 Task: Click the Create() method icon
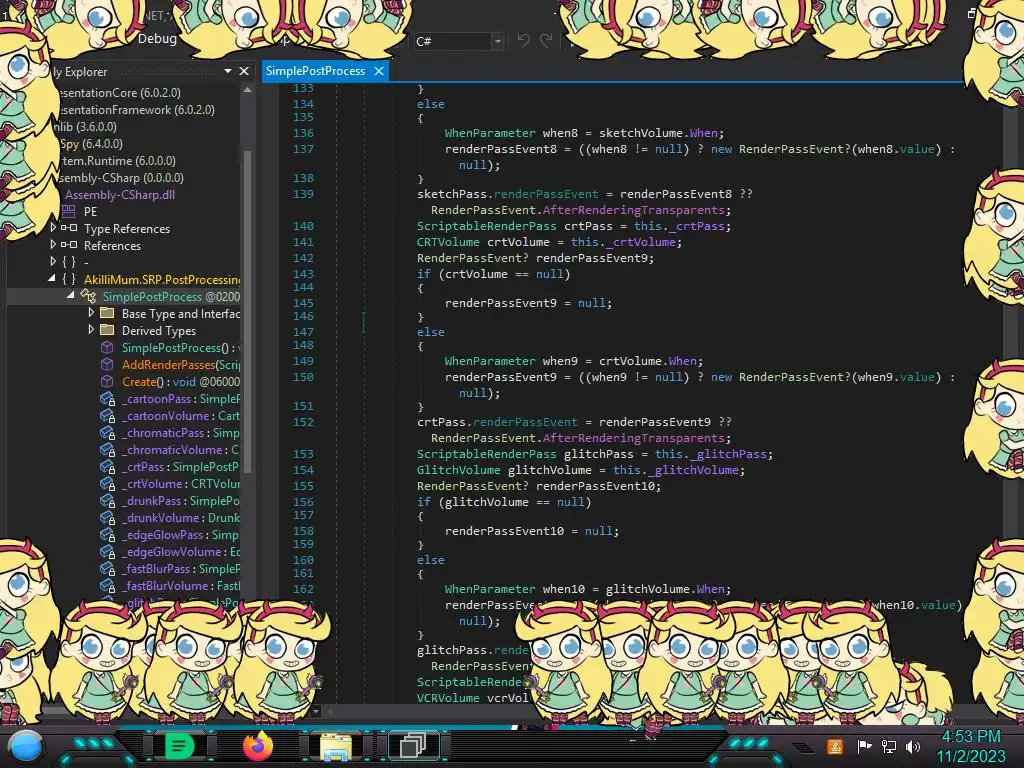(107, 381)
